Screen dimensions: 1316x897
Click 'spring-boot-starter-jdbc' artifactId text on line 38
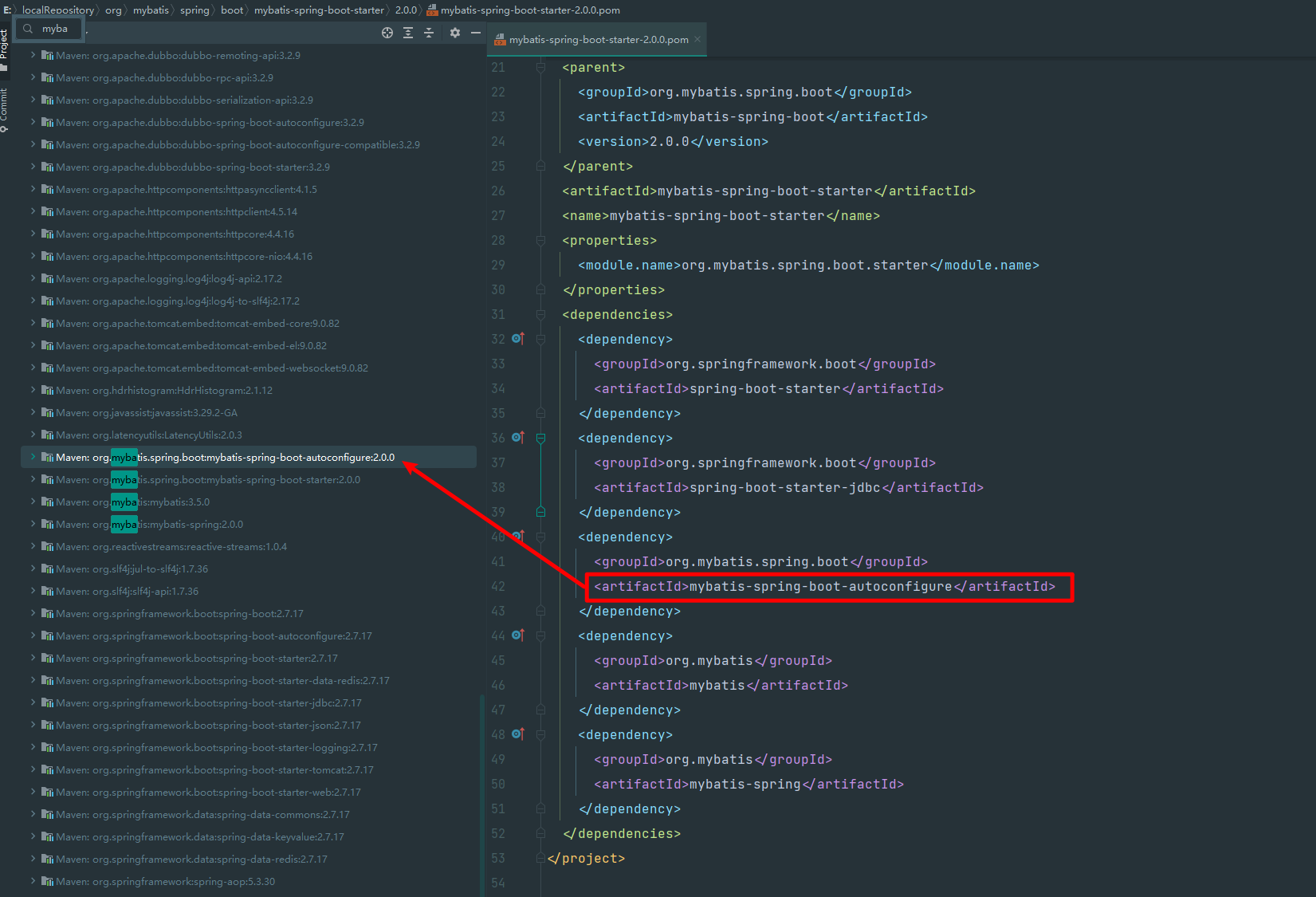(784, 488)
